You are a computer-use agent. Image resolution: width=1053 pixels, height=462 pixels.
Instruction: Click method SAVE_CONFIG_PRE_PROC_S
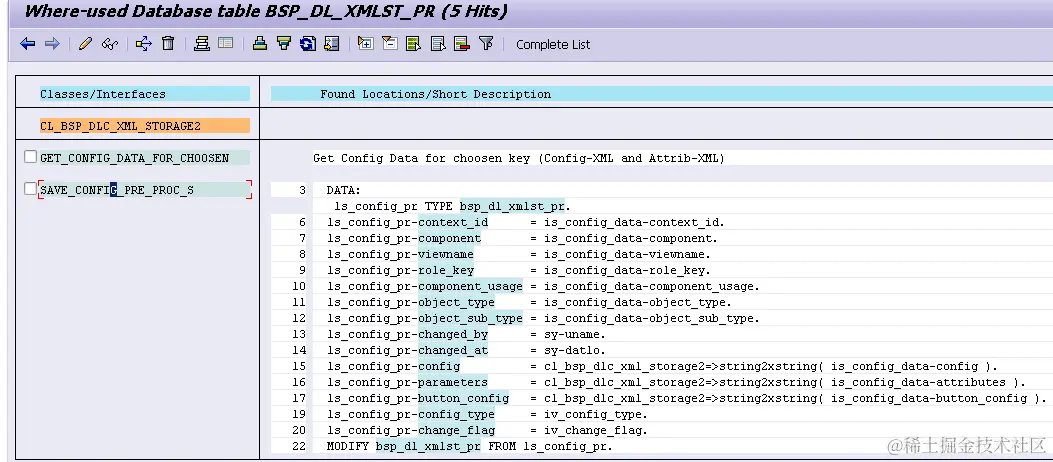[117, 190]
